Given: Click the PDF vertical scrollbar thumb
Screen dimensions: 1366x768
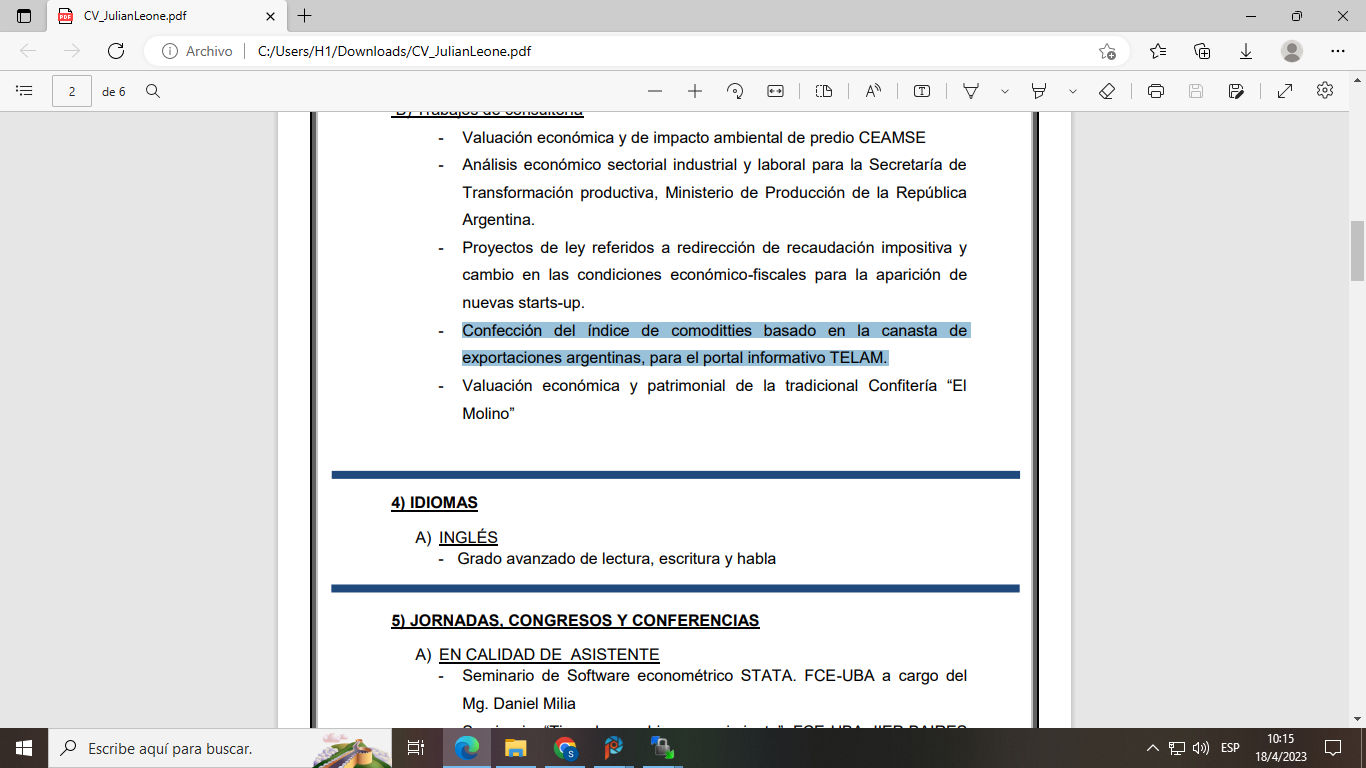Looking at the screenshot, I should click(x=1357, y=250).
